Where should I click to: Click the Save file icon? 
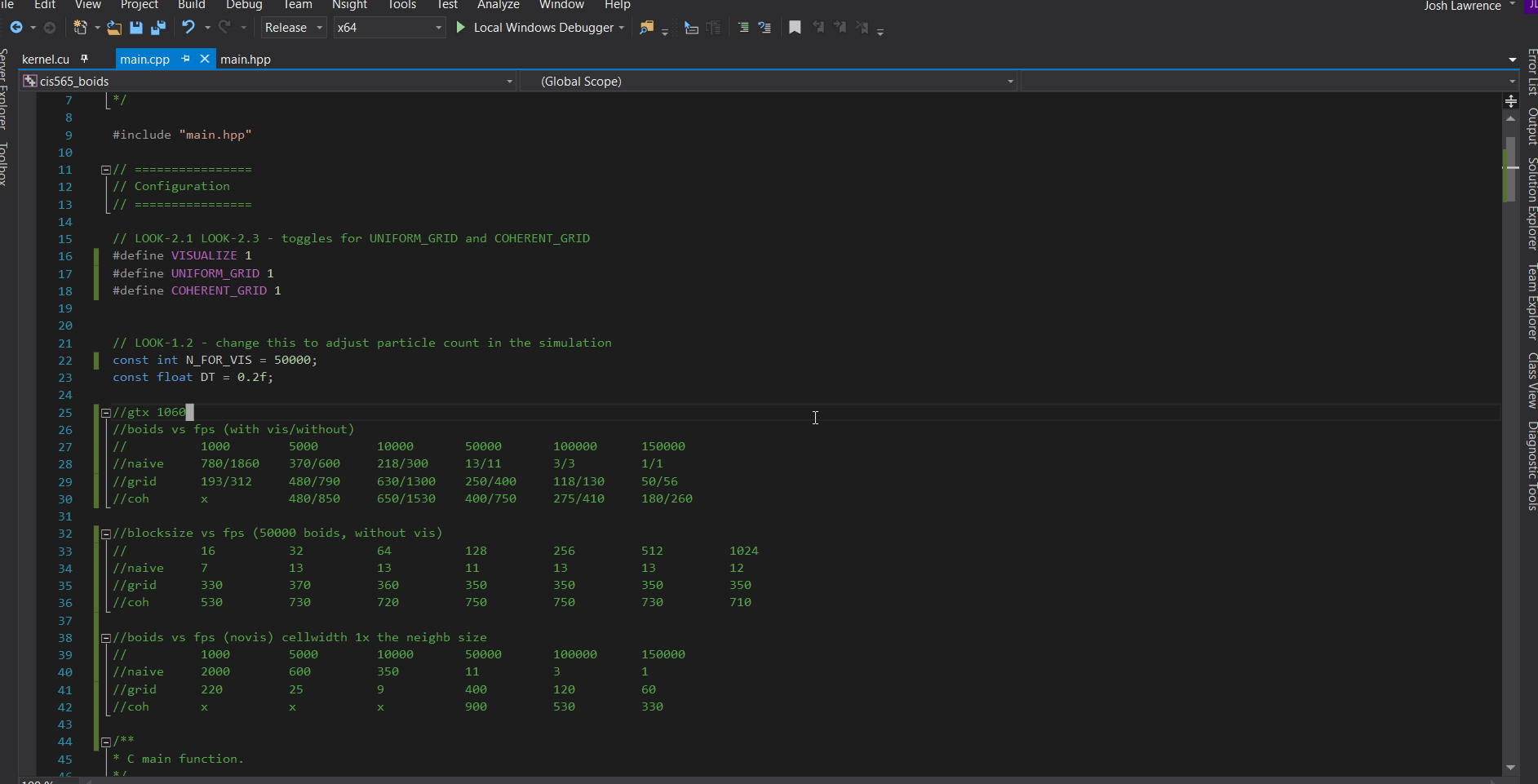(136, 28)
